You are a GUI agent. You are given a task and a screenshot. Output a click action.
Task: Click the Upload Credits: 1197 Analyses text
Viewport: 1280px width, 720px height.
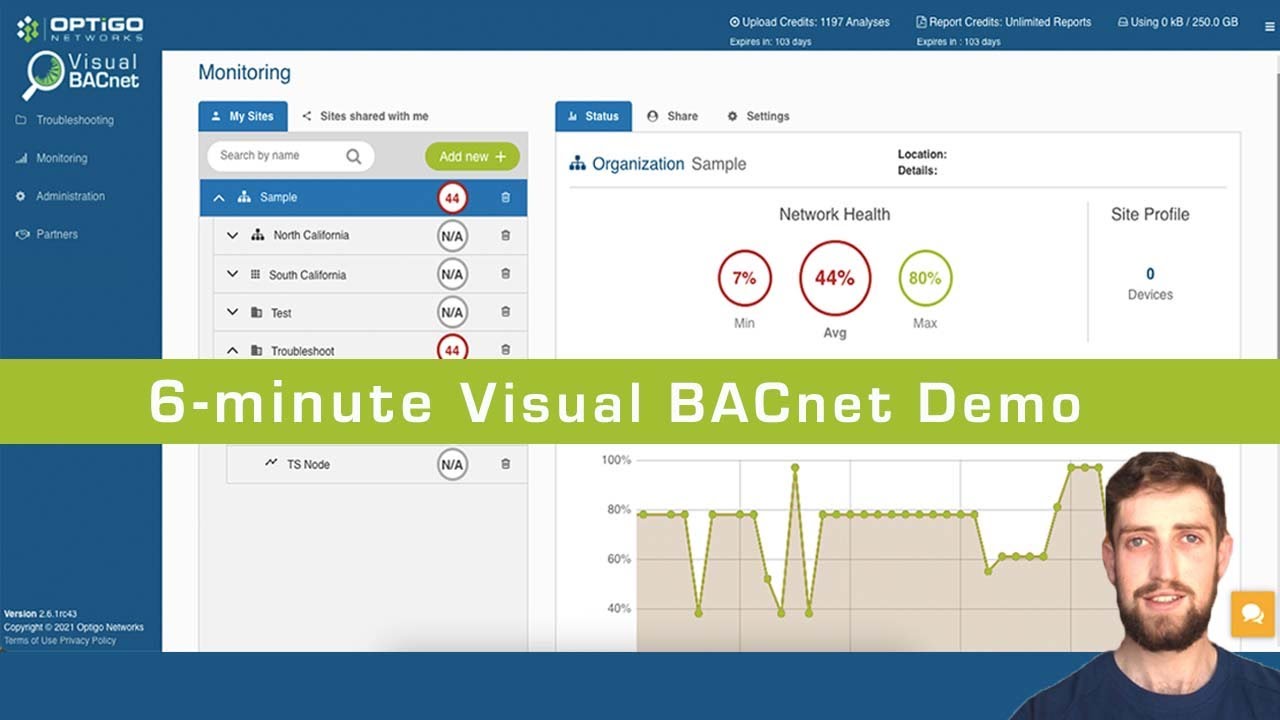point(809,22)
